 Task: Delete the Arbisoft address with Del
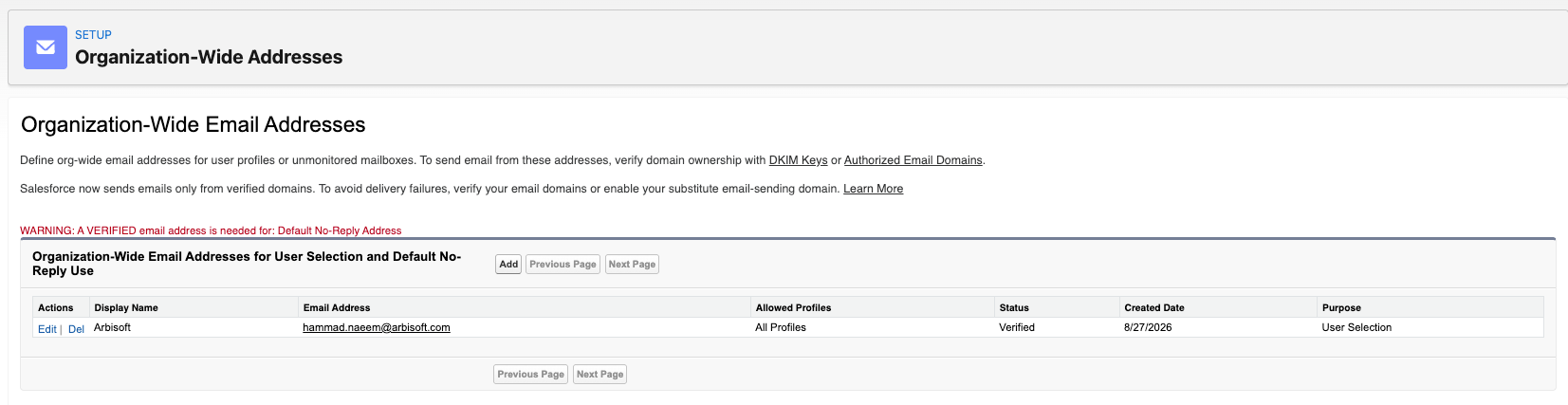click(76, 329)
